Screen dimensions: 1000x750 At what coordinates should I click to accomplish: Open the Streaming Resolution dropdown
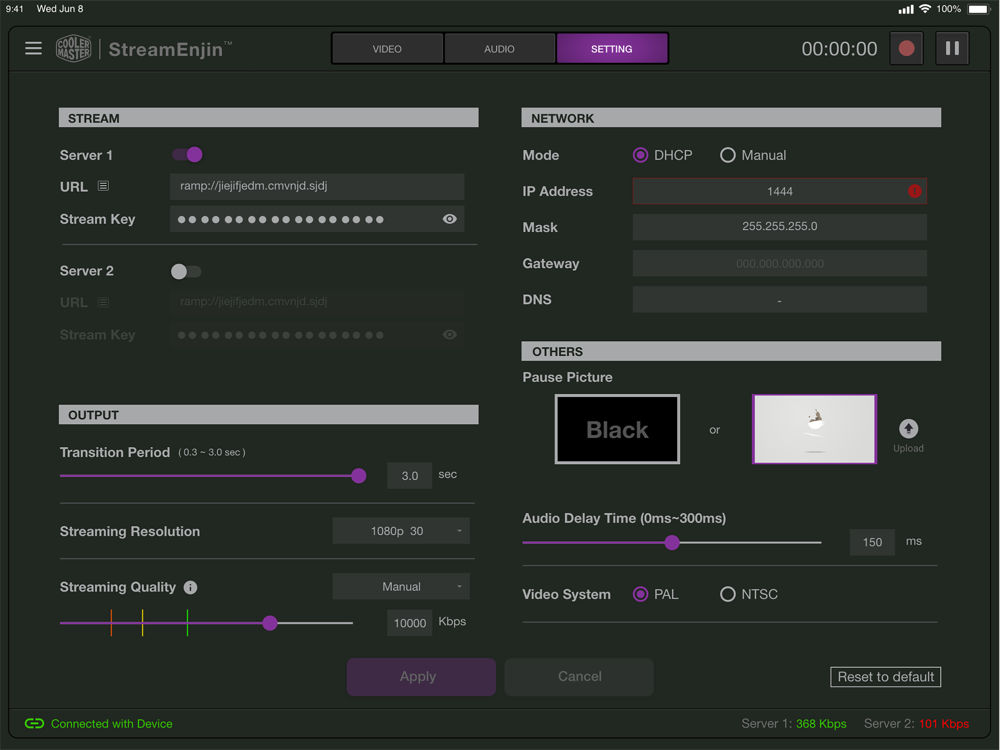coord(401,531)
